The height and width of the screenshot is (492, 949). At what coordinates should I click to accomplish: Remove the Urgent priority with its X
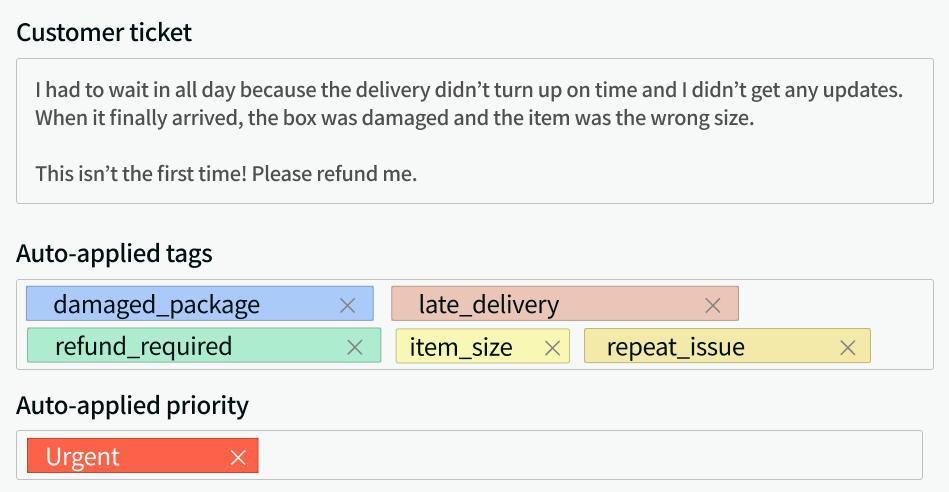pyautogui.click(x=238, y=457)
